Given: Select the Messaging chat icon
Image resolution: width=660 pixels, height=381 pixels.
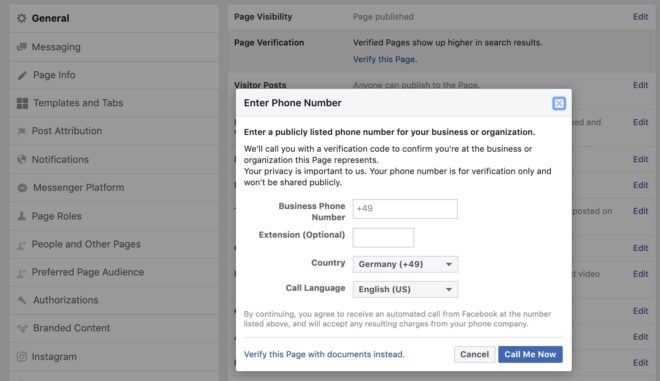Looking at the screenshot, I should pos(21,47).
